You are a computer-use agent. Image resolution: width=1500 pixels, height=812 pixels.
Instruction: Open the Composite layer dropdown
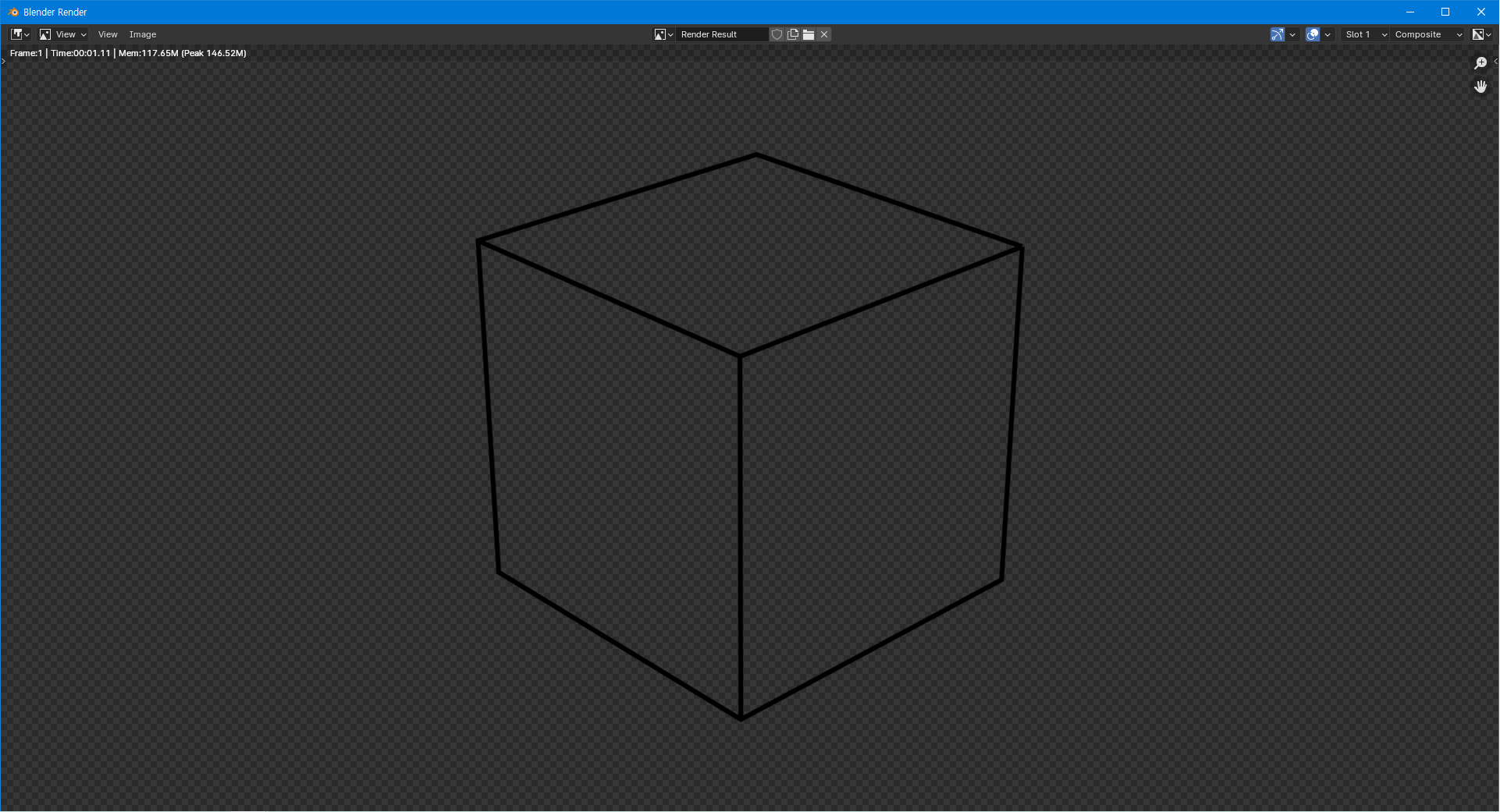click(x=1428, y=34)
